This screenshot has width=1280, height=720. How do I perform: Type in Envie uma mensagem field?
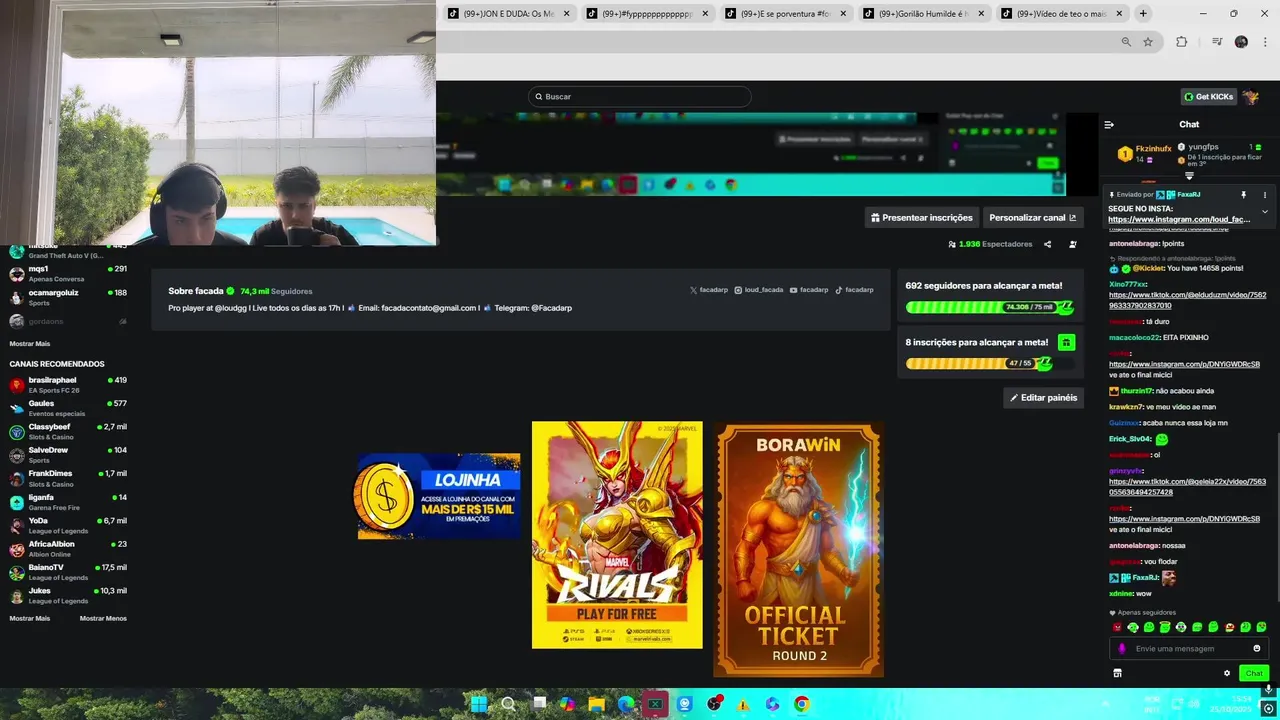(1187, 649)
